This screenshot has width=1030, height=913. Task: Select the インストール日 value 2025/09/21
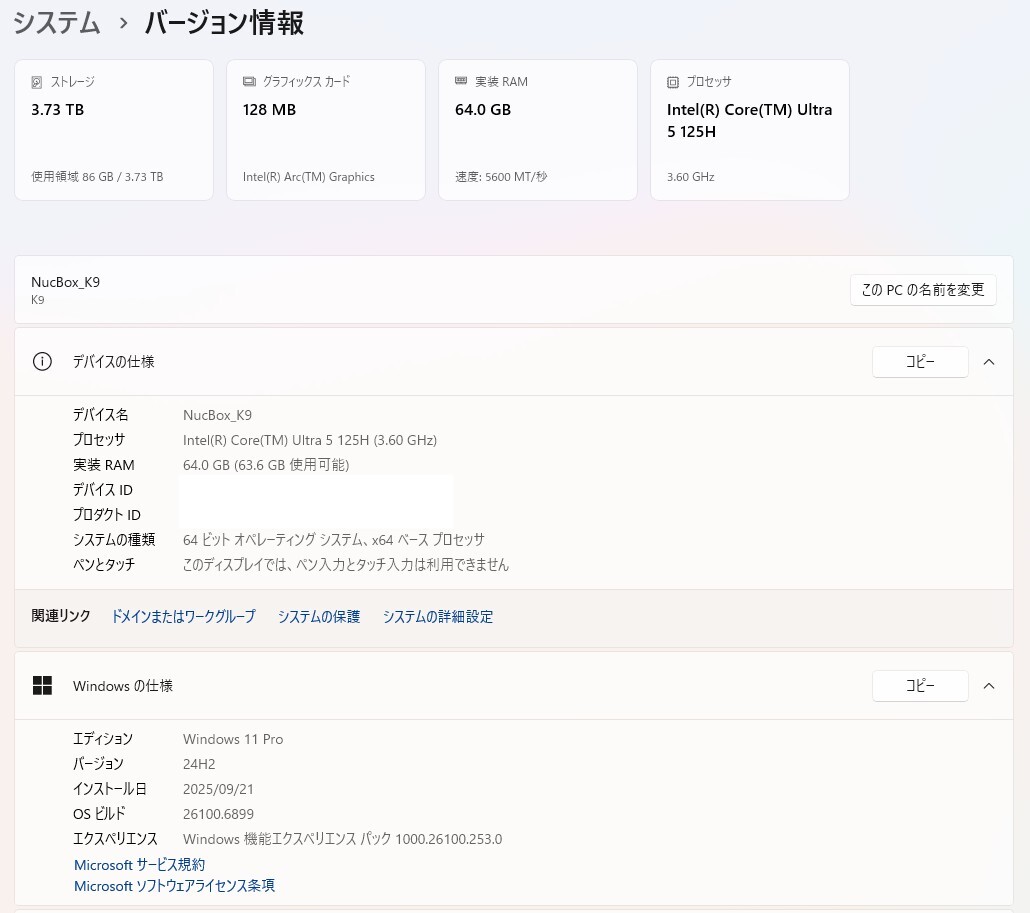[x=217, y=789]
